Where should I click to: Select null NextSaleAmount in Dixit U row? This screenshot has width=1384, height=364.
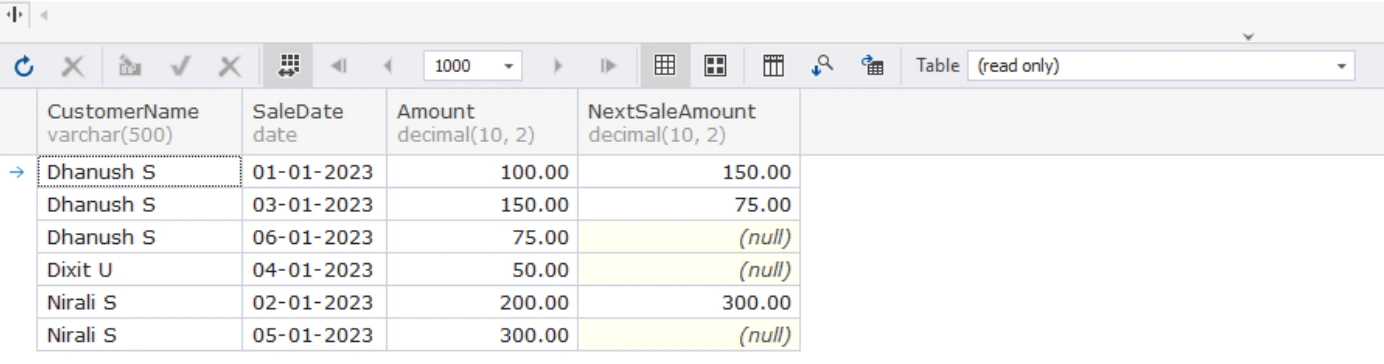point(689,270)
